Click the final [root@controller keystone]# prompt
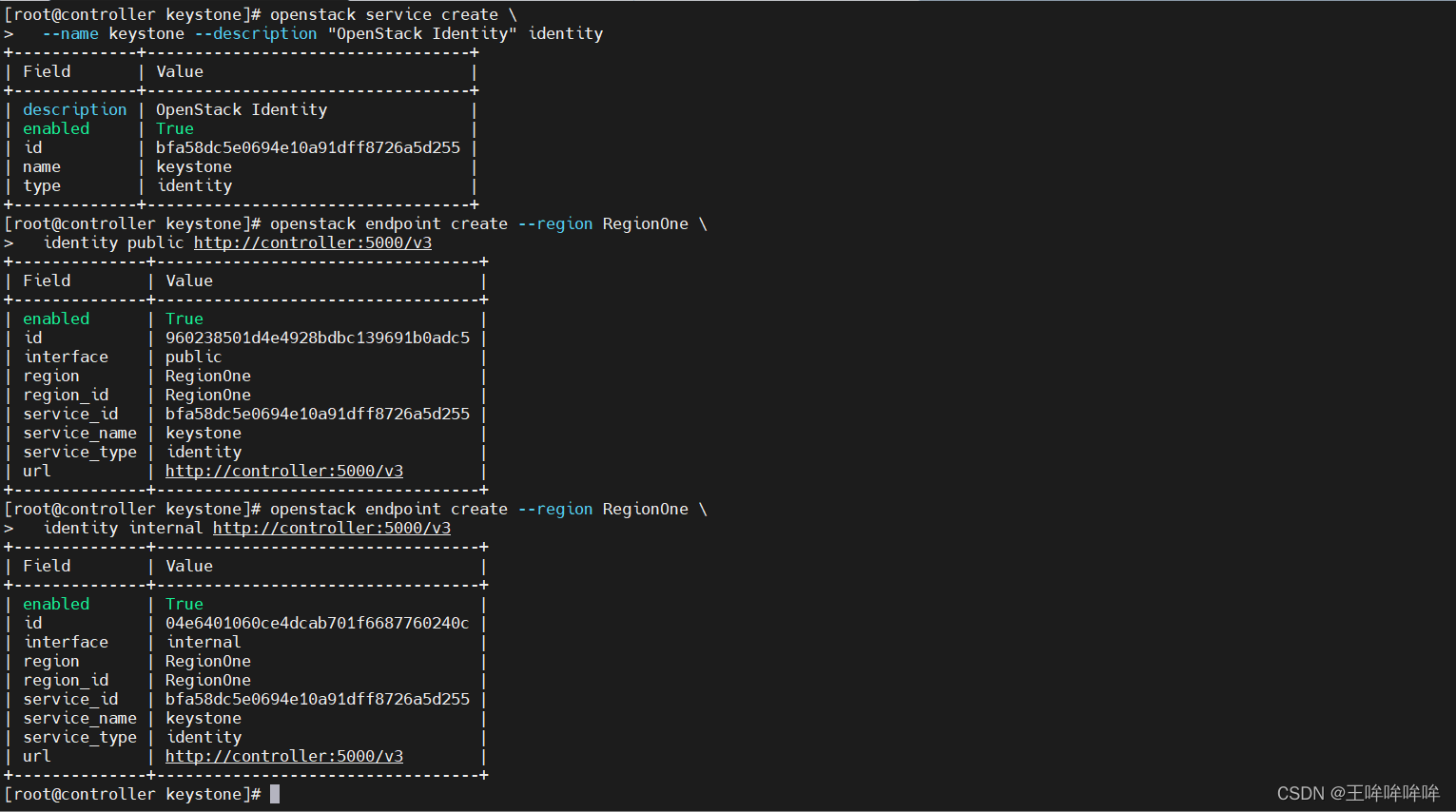This screenshot has width=1456, height=812. pyautogui.click(x=132, y=794)
